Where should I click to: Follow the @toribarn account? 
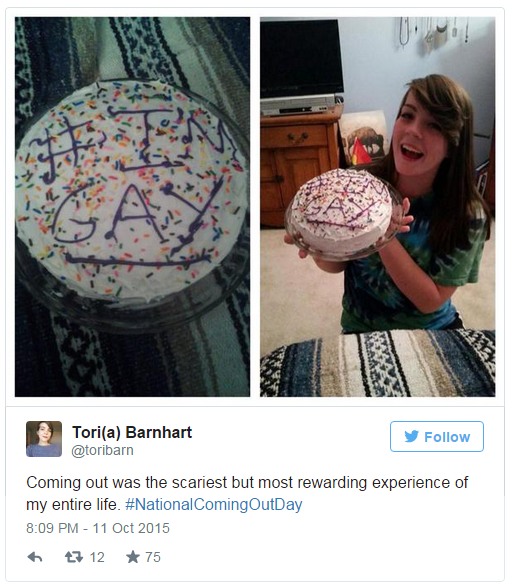click(437, 436)
